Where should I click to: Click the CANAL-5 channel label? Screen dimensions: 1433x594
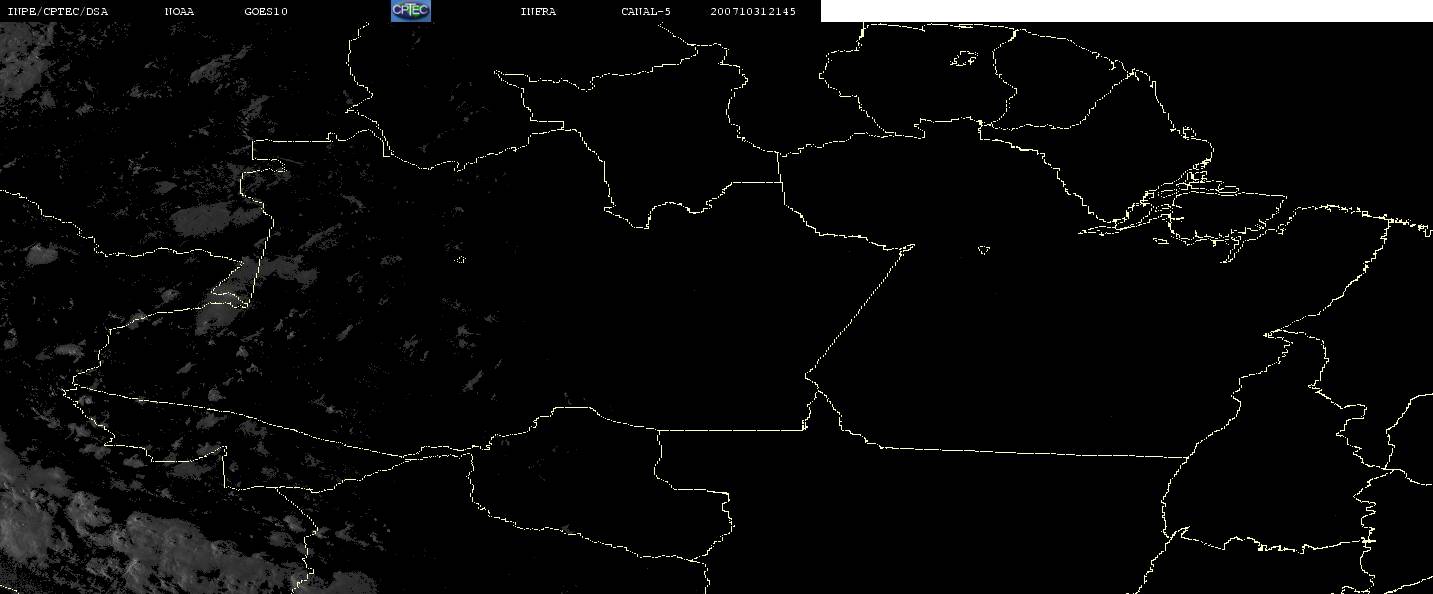646,11
